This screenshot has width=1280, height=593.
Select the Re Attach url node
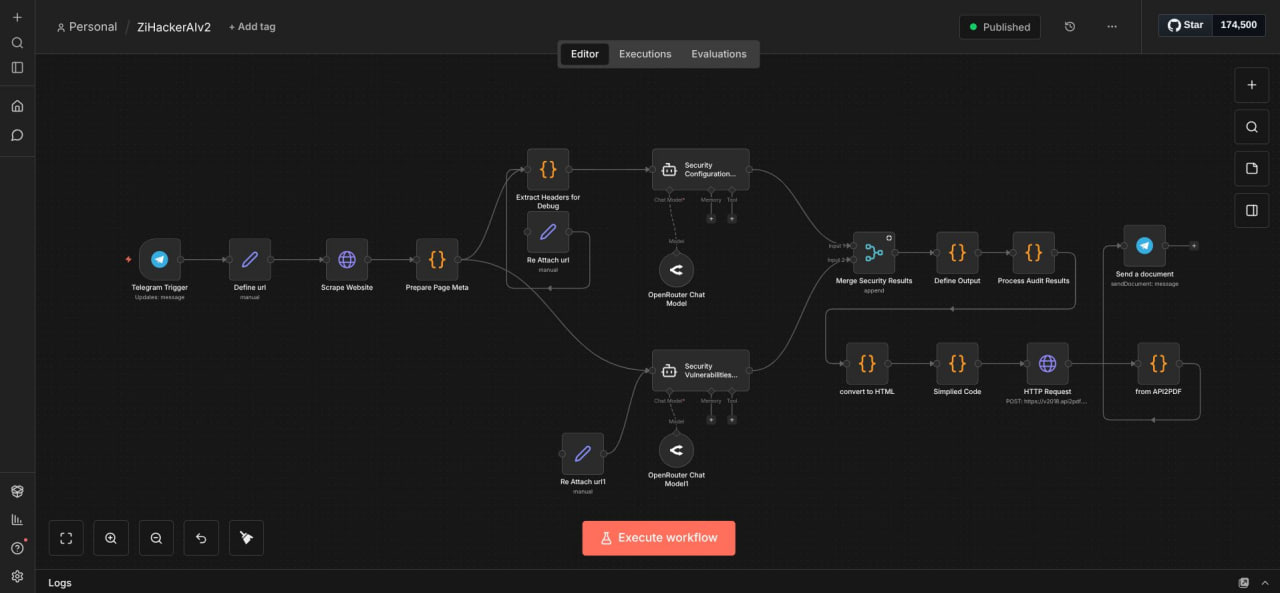pyautogui.click(x=548, y=232)
